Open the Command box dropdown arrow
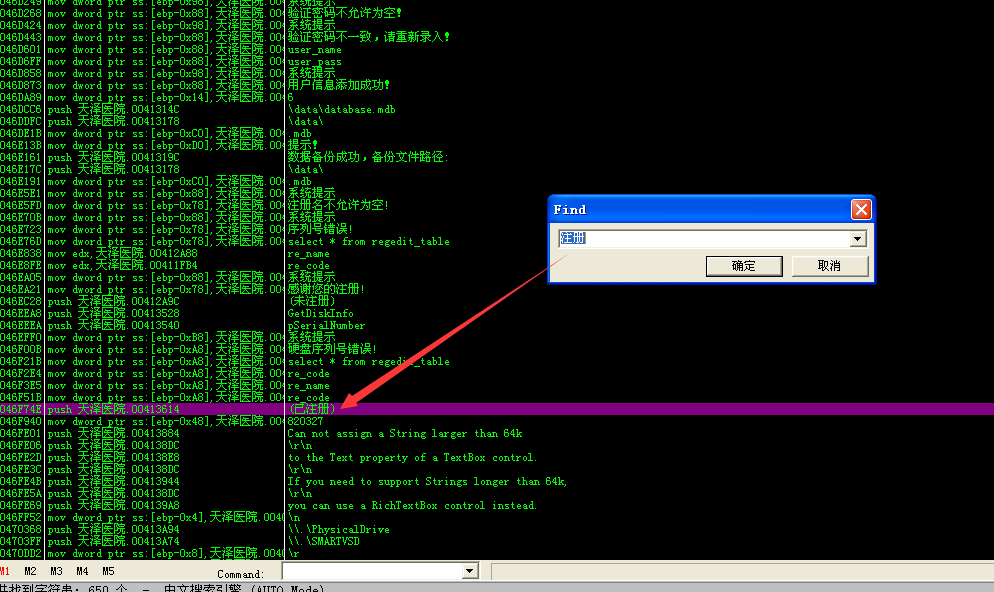This screenshot has height=592, width=994. click(470, 571)
